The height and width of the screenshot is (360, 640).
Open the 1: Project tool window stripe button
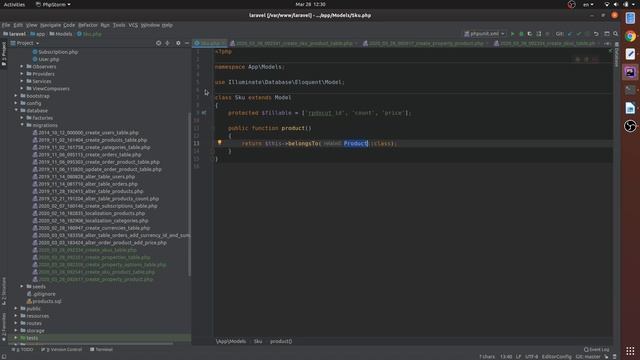click(4, 54)
